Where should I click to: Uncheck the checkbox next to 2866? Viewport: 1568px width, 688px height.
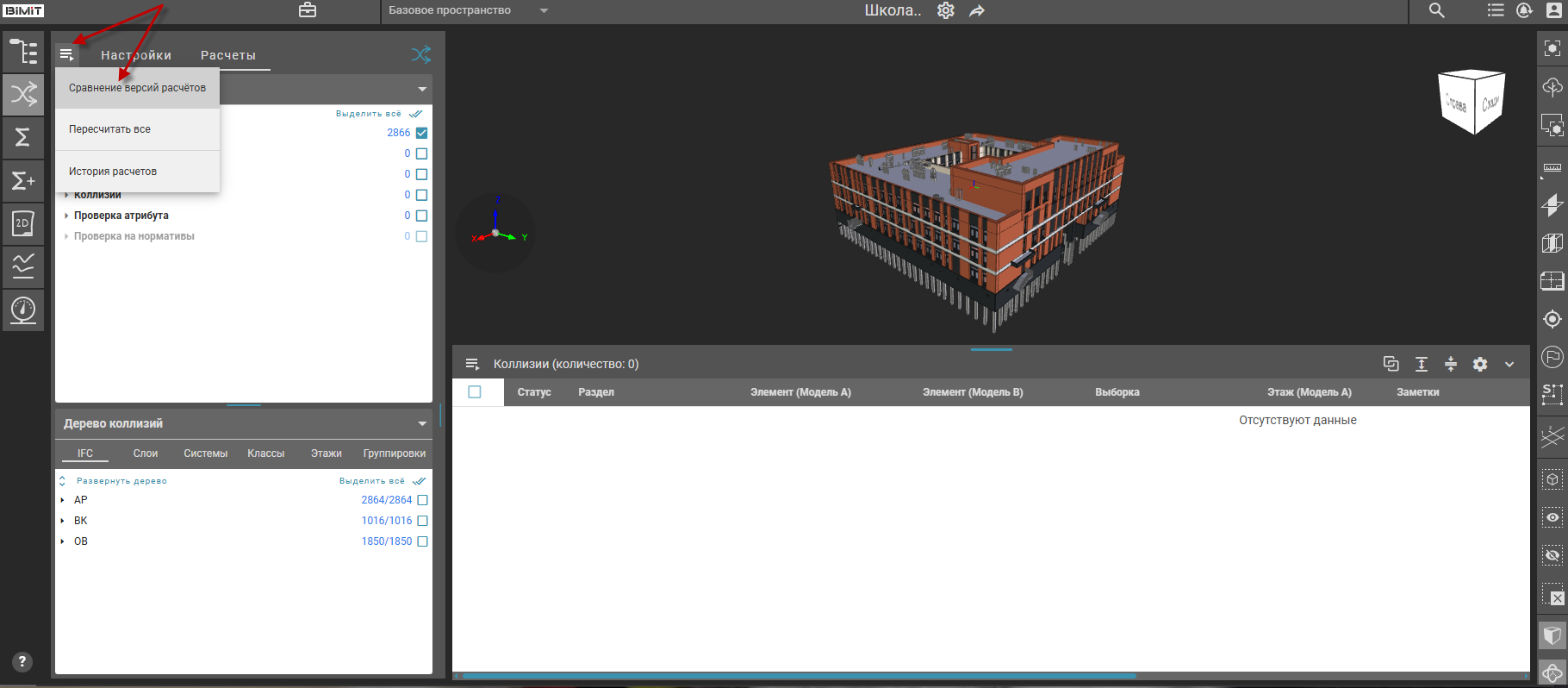point(422,133)
